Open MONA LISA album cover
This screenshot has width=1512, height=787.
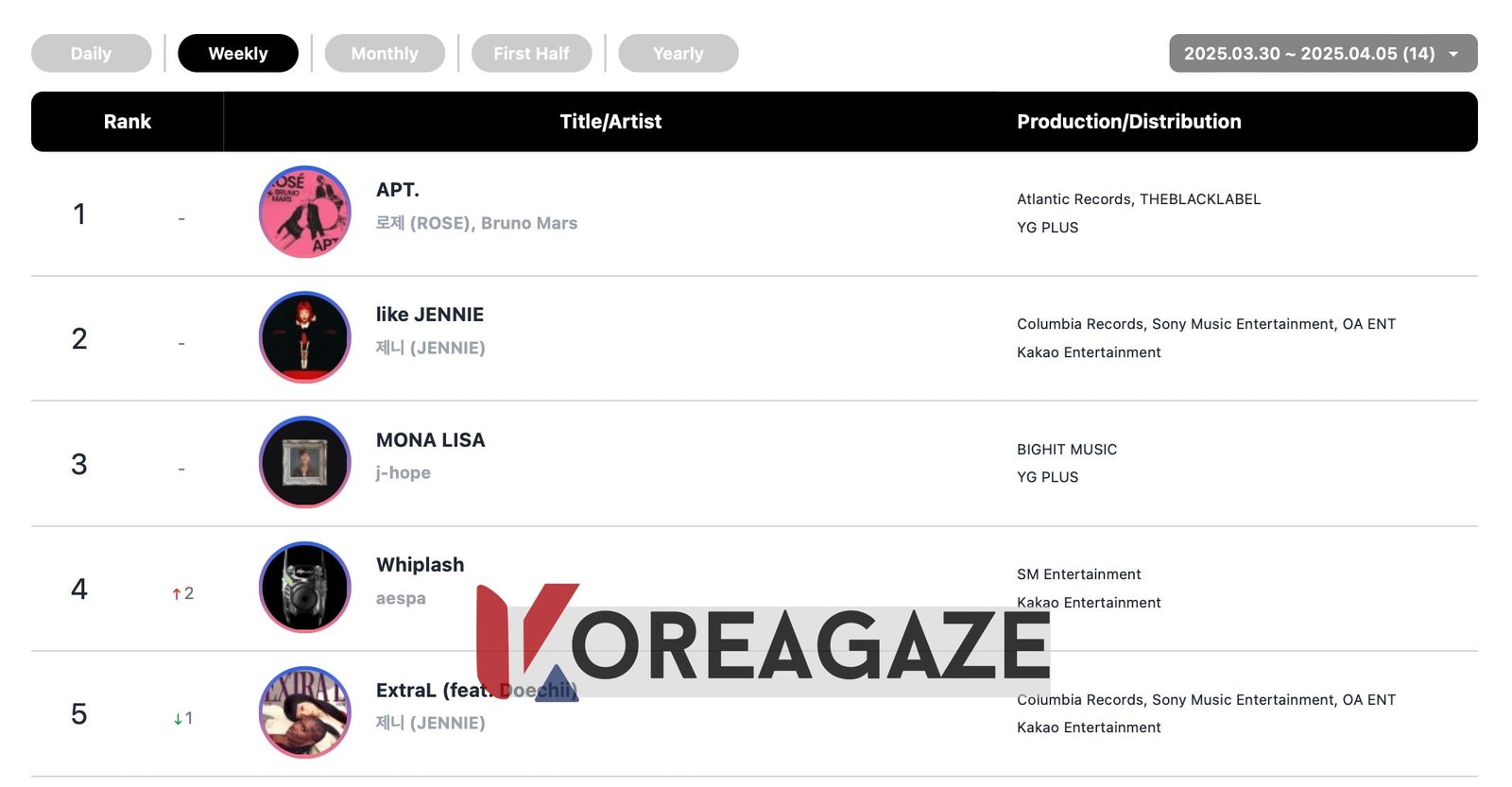pos(304,462)
